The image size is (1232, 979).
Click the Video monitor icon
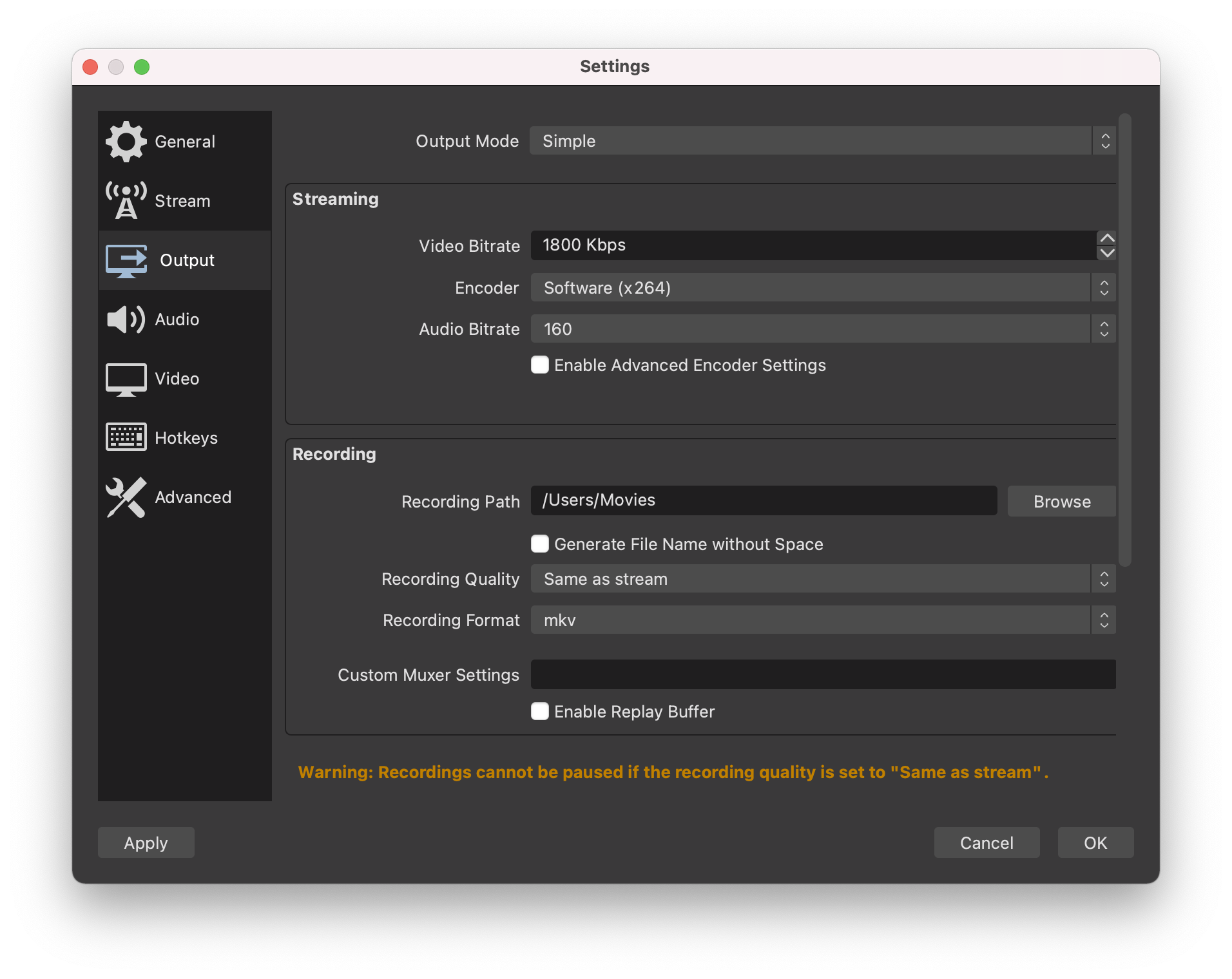coord(126,379)
